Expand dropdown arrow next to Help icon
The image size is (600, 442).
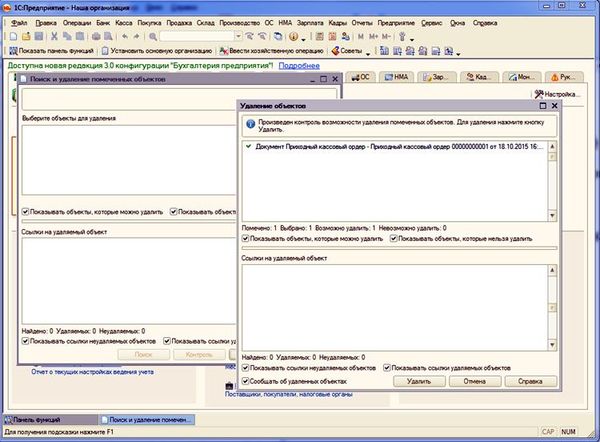click(x=303, y=39)
